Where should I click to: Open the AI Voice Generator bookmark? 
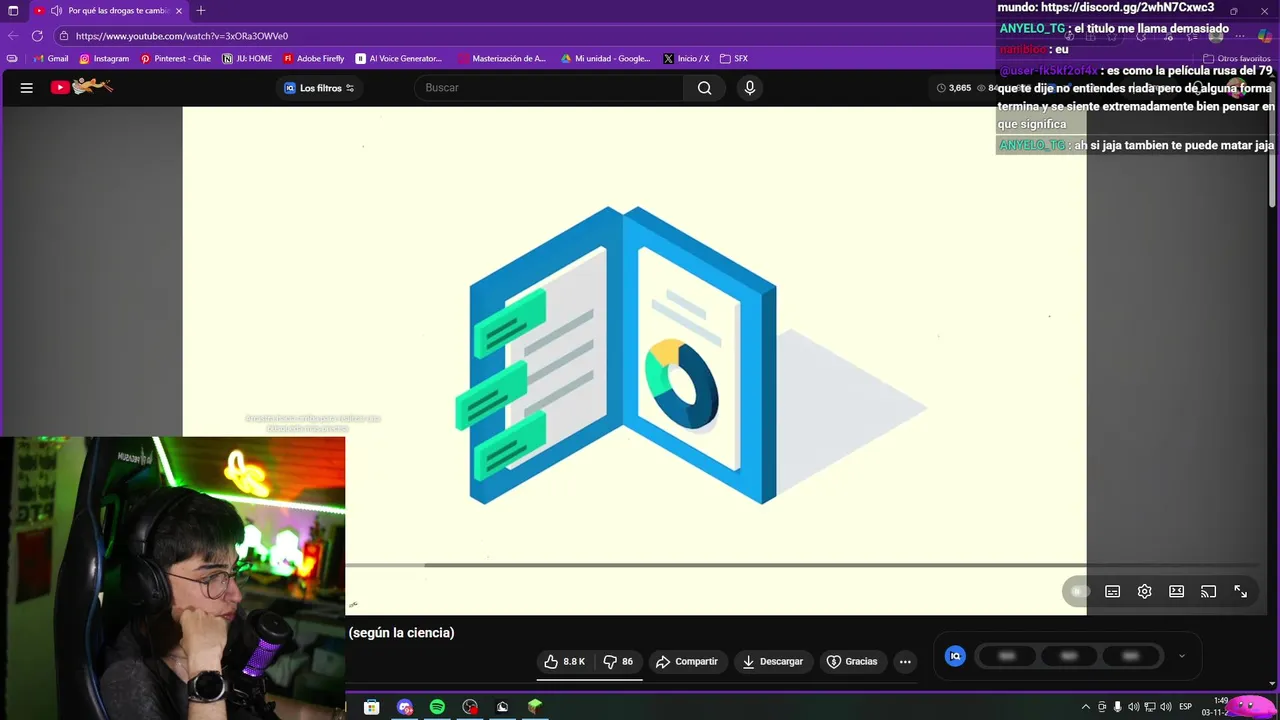click(x=398, y=58)
